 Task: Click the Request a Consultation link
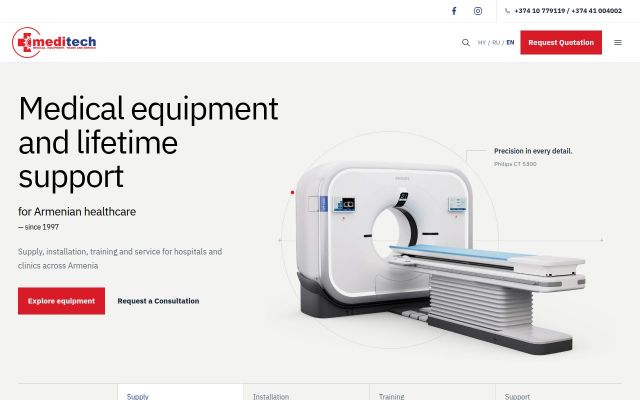tap(158, 301)
